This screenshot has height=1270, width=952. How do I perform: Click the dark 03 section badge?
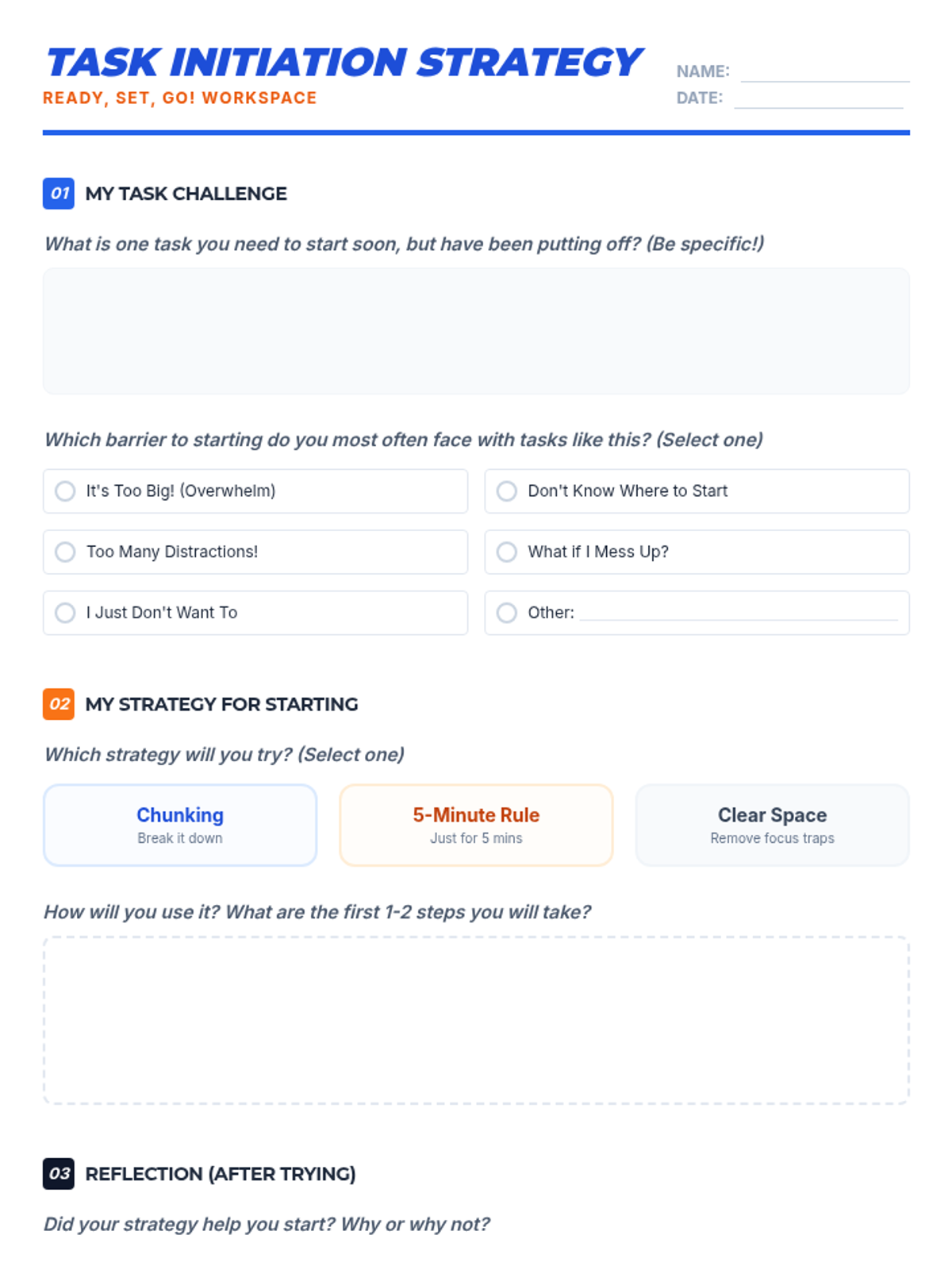pos(59,1174)
